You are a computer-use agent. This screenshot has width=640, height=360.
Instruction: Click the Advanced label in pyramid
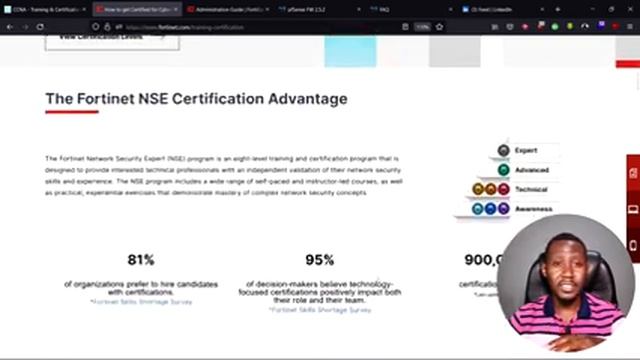pos(532,170)
